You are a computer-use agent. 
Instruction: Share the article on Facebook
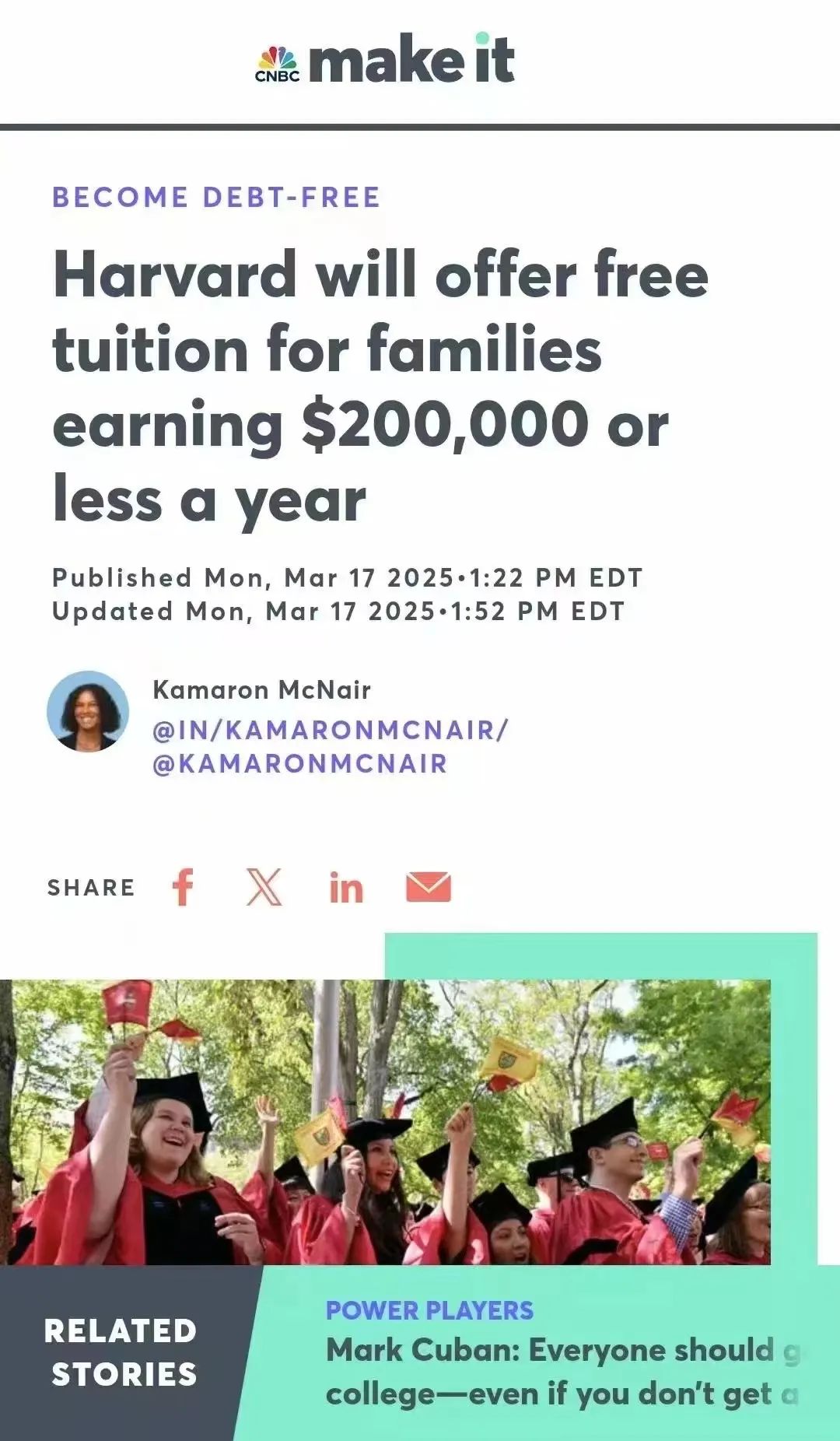click(183, 887)
